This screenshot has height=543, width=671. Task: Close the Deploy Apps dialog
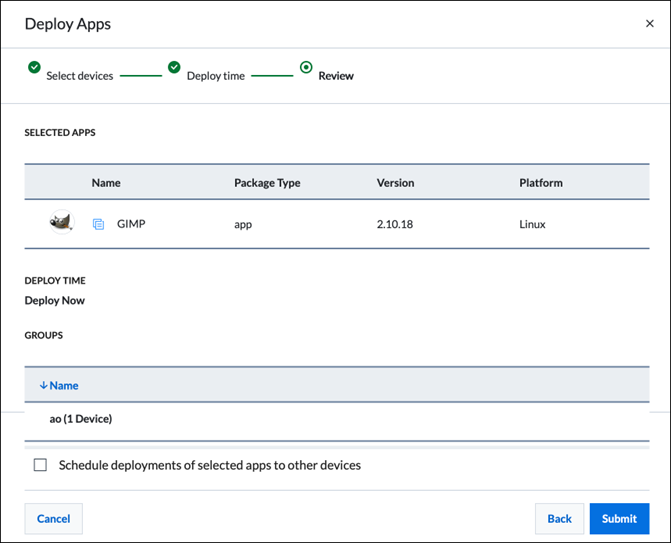point(649,24)
